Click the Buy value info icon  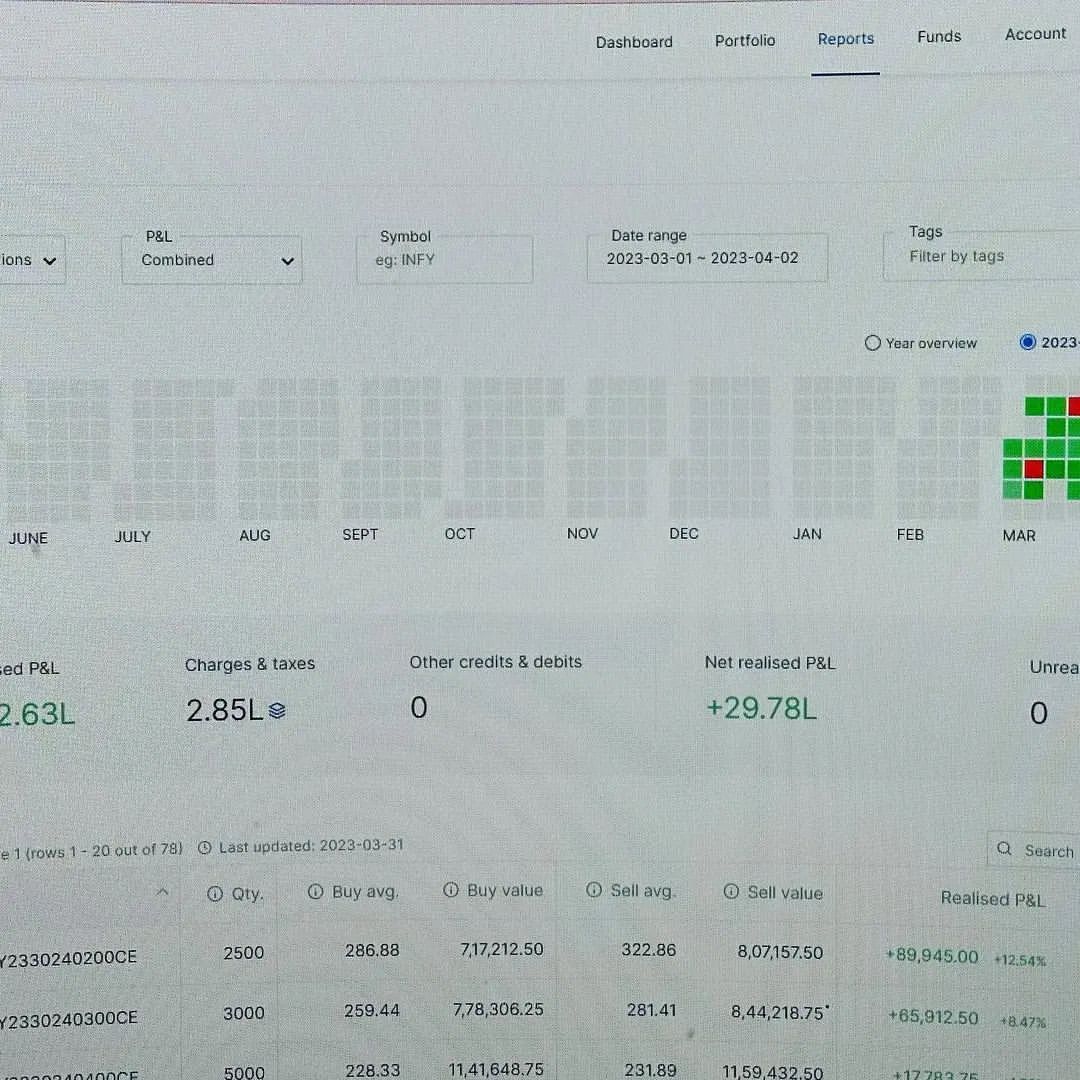pos(451,890)
